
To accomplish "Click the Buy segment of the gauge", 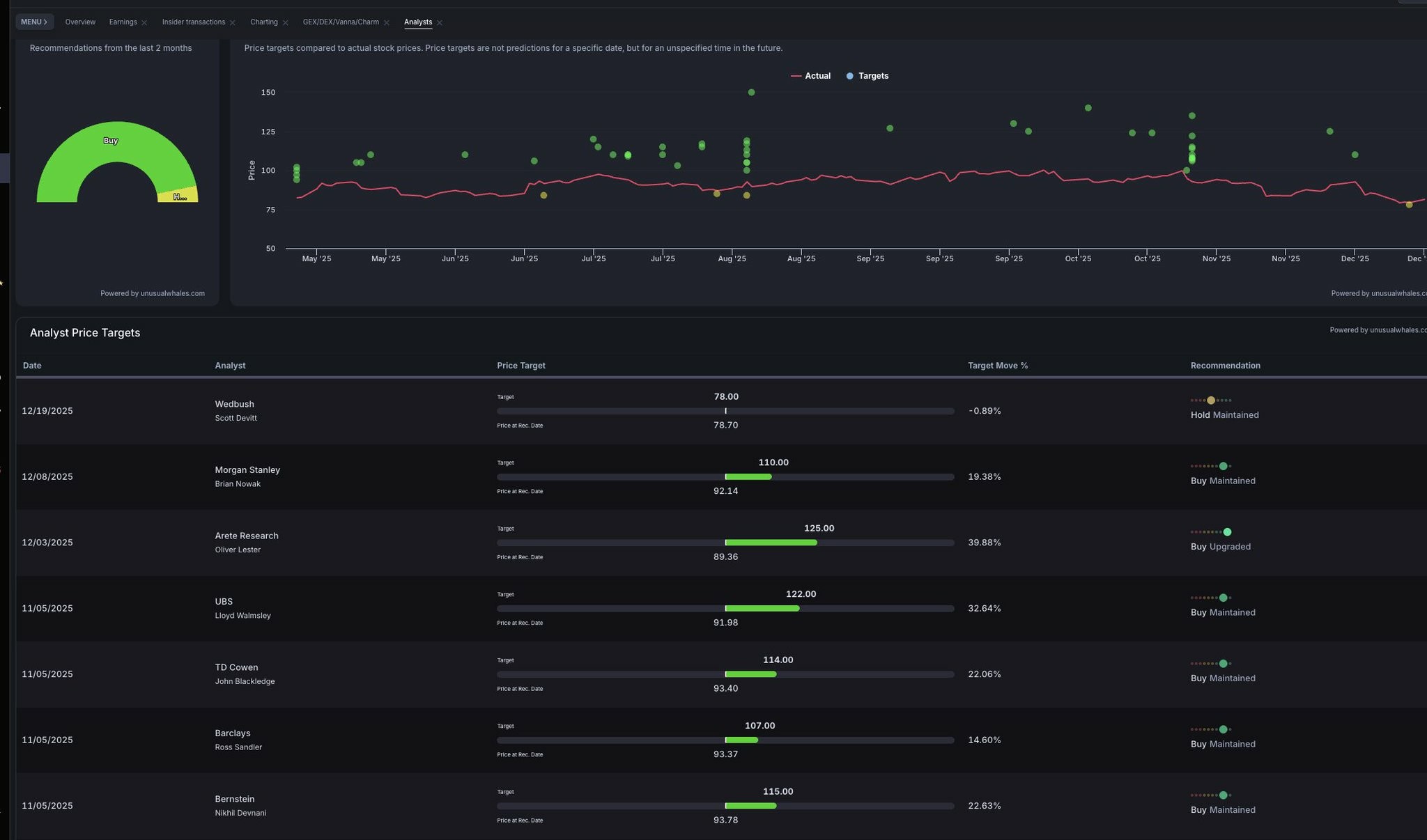I will [111, 143].
